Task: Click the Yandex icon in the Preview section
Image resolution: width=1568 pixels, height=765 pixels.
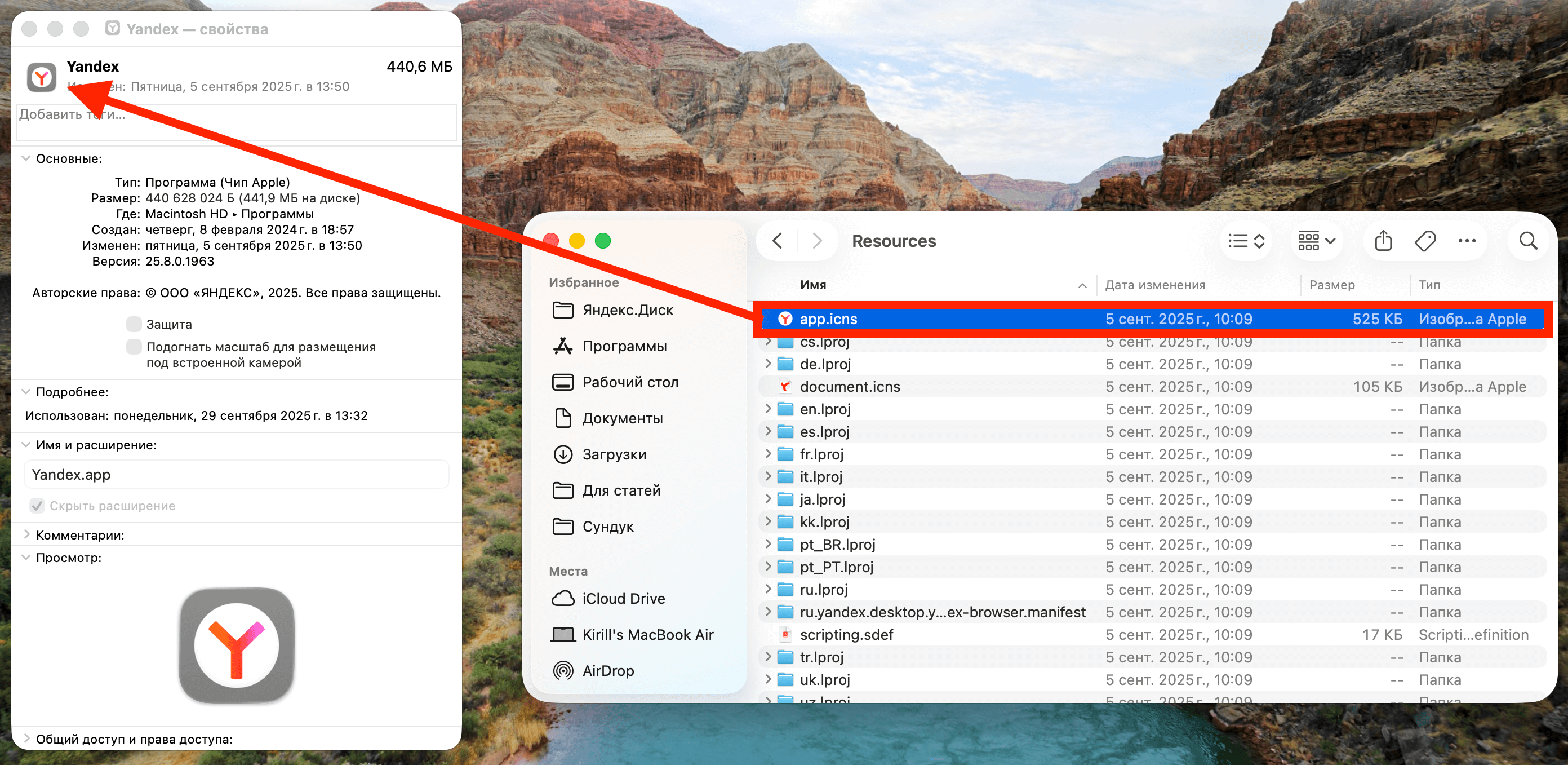Action: click(x=237, y=644)
